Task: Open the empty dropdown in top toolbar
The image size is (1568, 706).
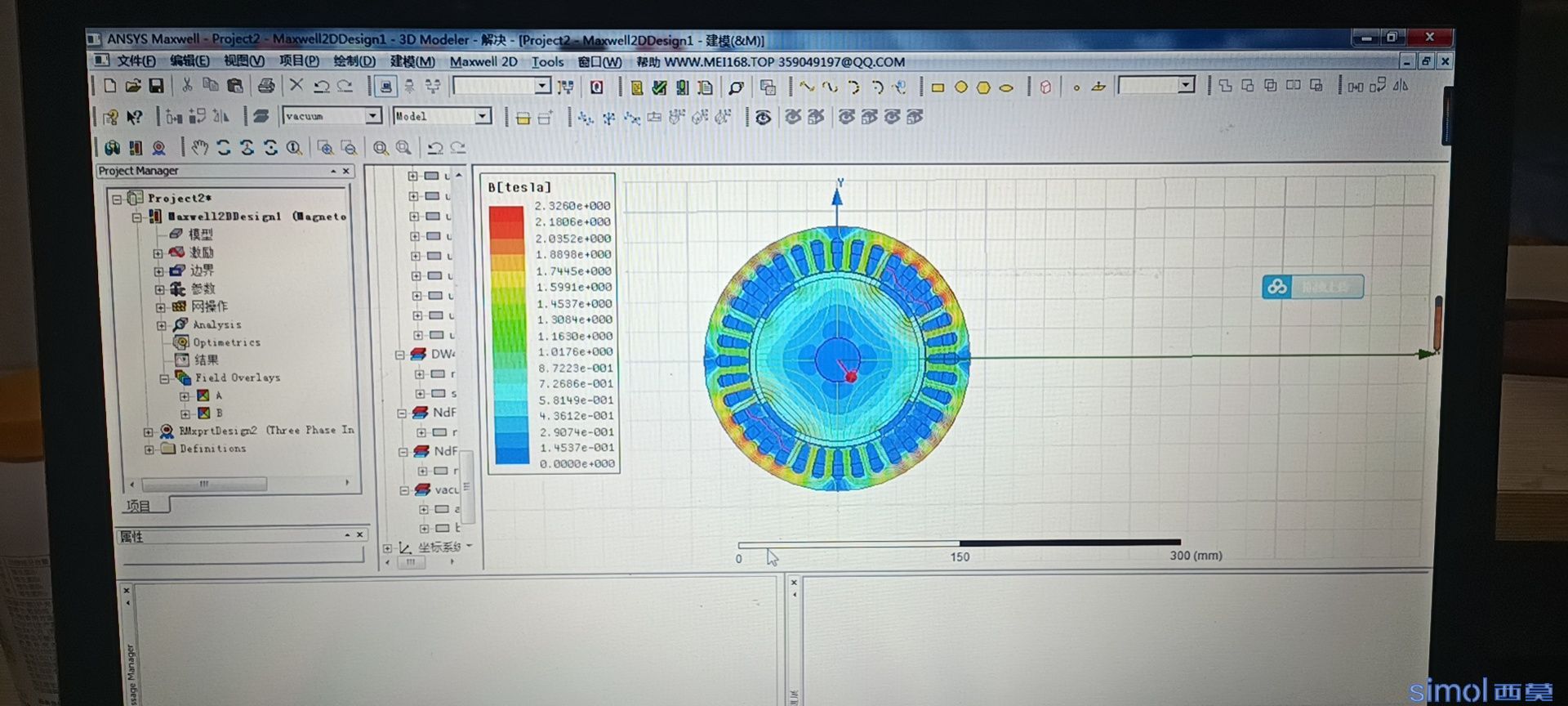Action: [x=542, y=86]
